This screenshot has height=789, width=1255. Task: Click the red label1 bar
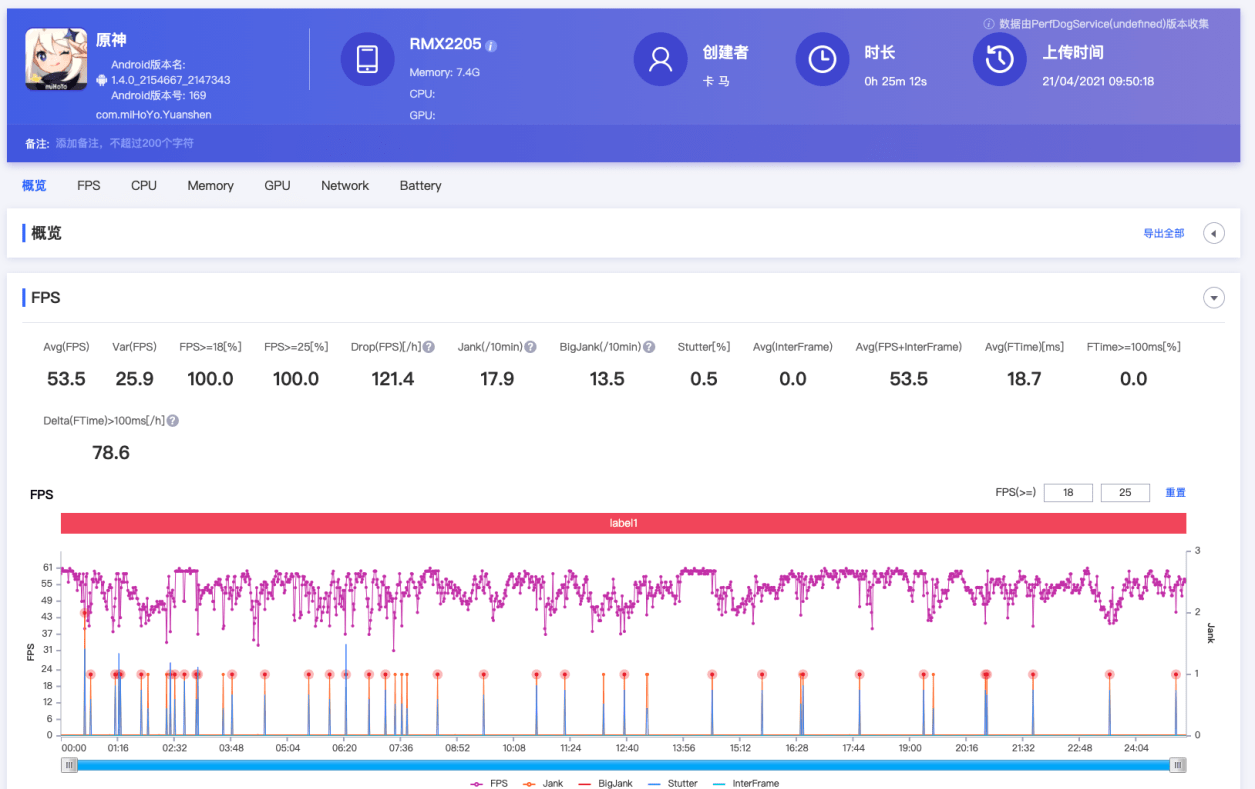click(623, 523)
